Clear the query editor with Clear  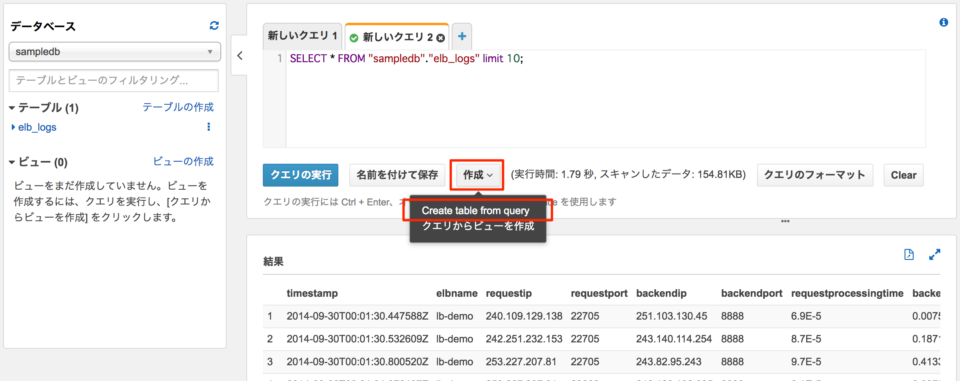(x=903, y=175)
